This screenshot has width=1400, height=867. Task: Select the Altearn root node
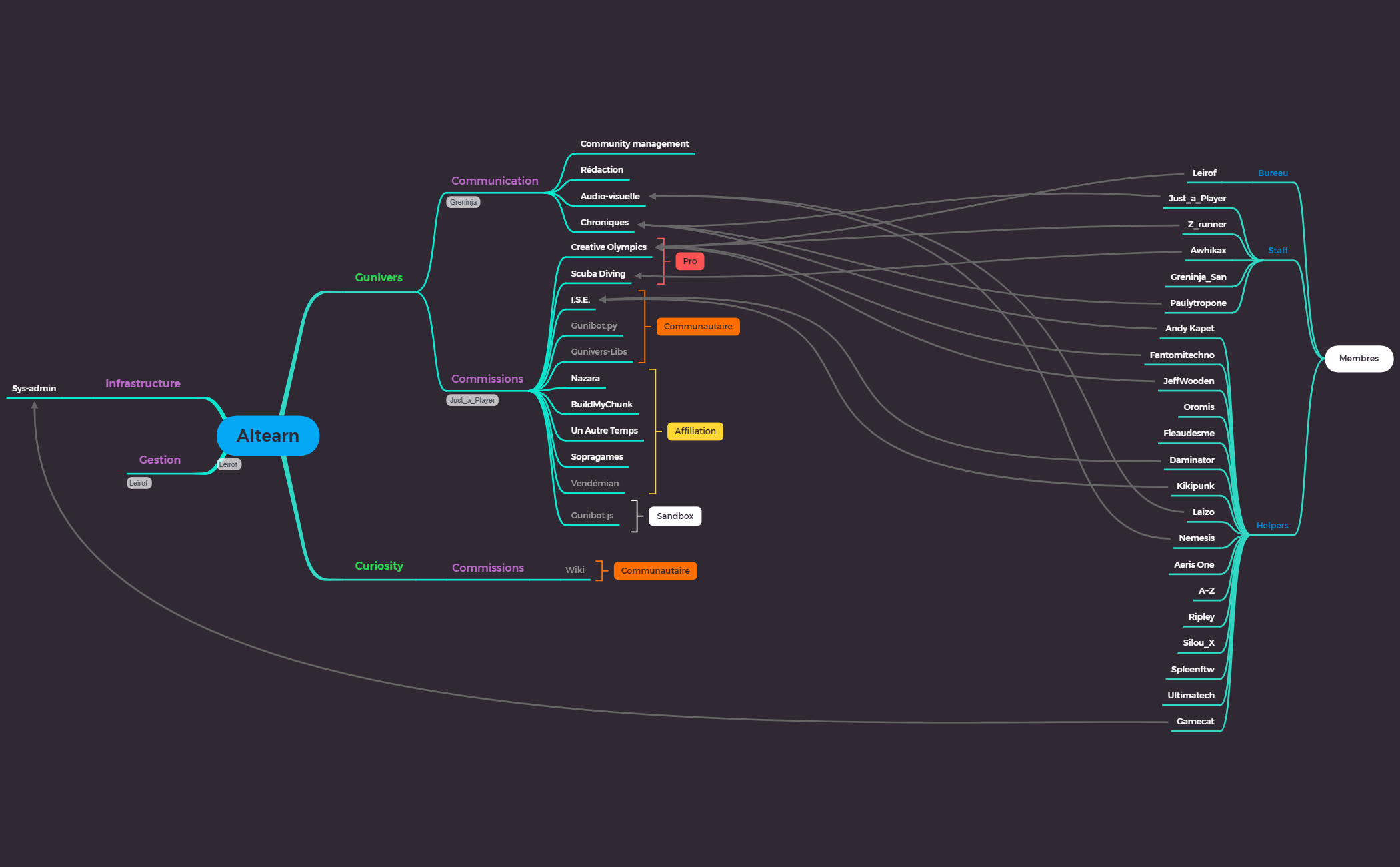click(x=267, y=436)
